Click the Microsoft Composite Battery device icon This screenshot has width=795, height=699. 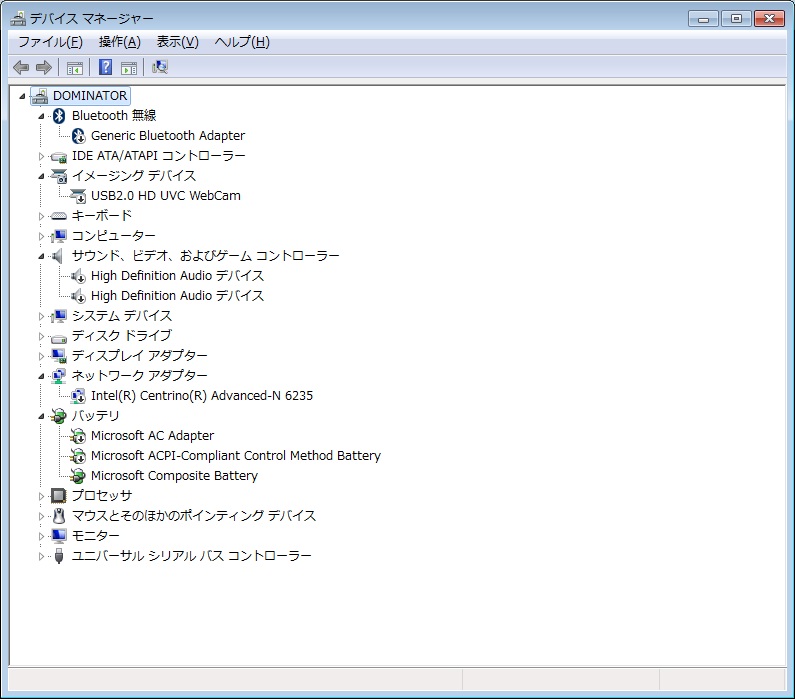coord(78,476)
